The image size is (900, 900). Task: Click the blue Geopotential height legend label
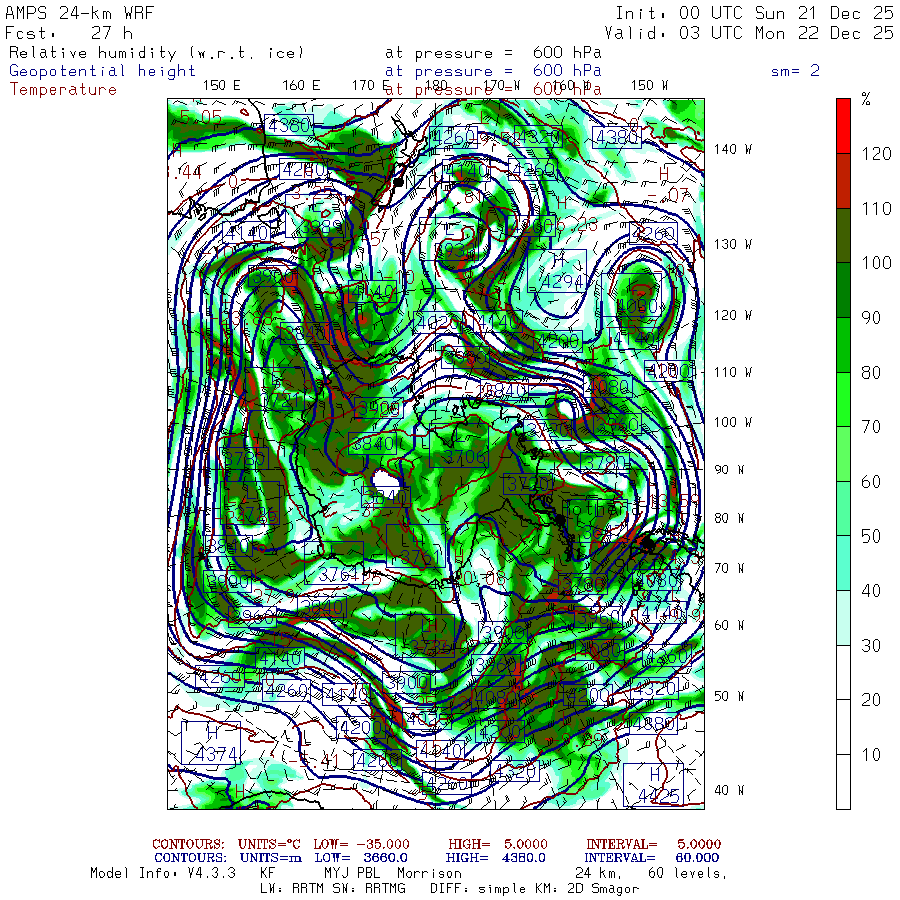pos(102,71)
